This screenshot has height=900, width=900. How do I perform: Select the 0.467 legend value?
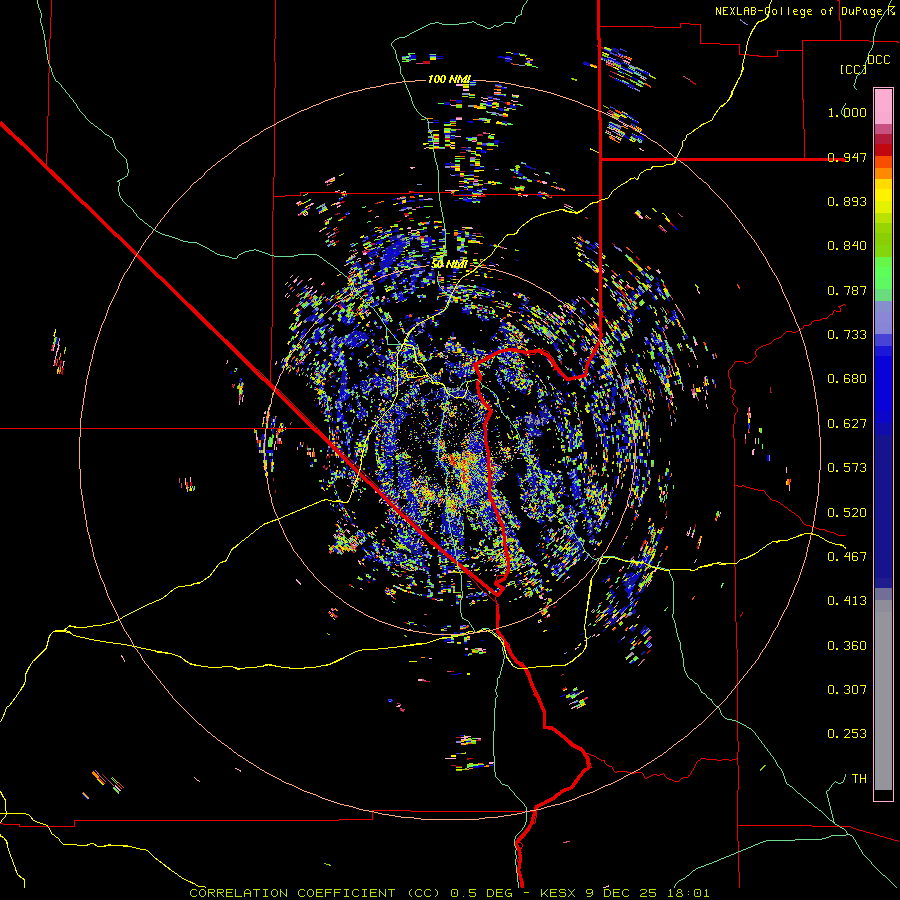[x=847, y=557]
